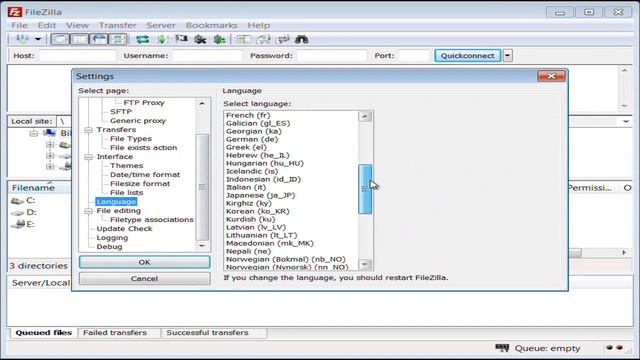Select the File Types settings page
The width and height of the screenshot is (640, 360).
pos(131,139)
